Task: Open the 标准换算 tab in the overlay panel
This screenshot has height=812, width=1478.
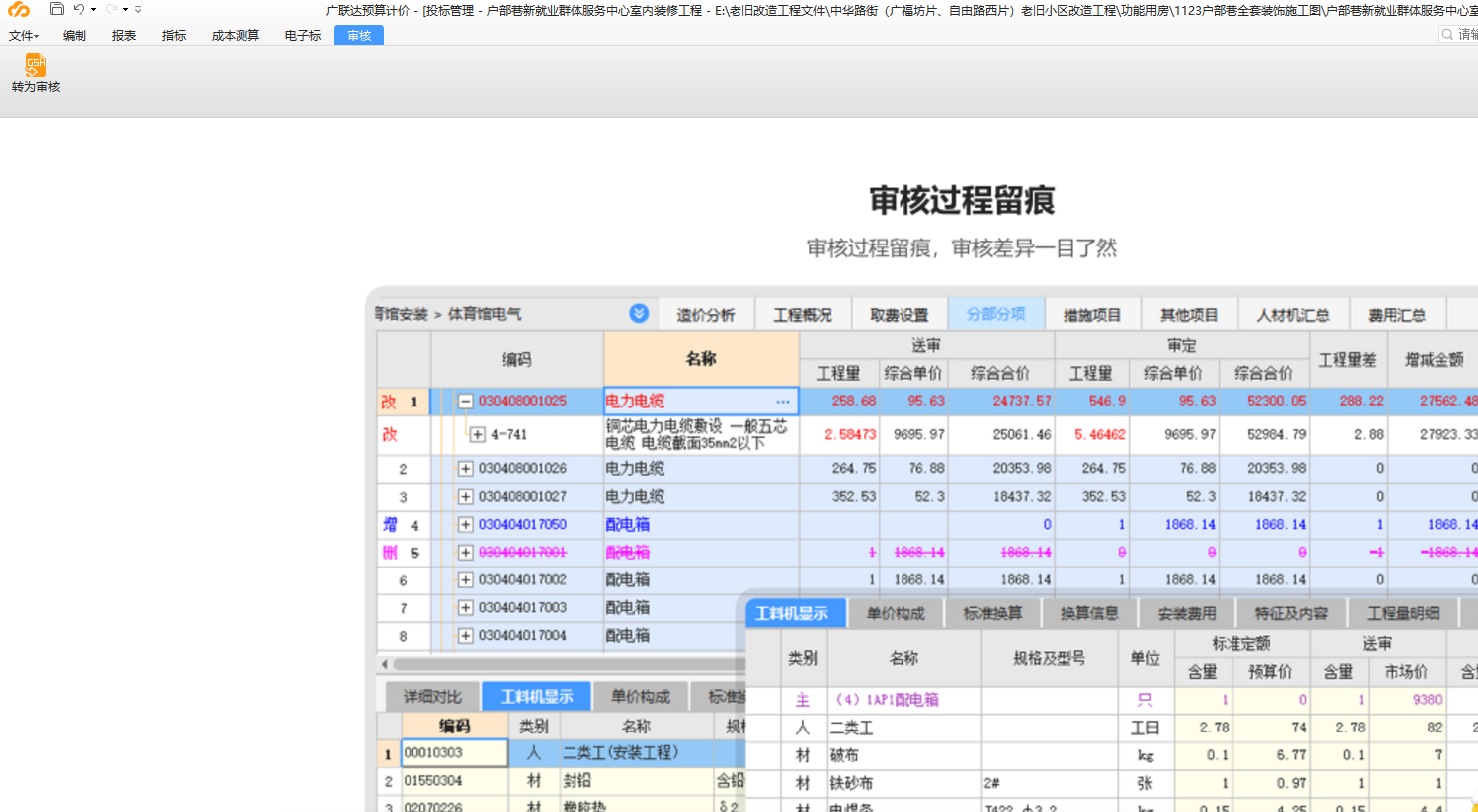Action: (x=993, y=614)
